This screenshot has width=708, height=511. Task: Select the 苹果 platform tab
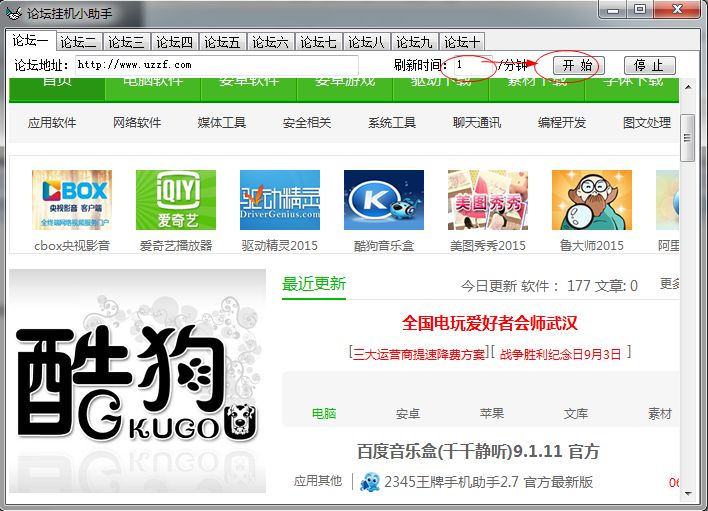(x=492, y=413)
